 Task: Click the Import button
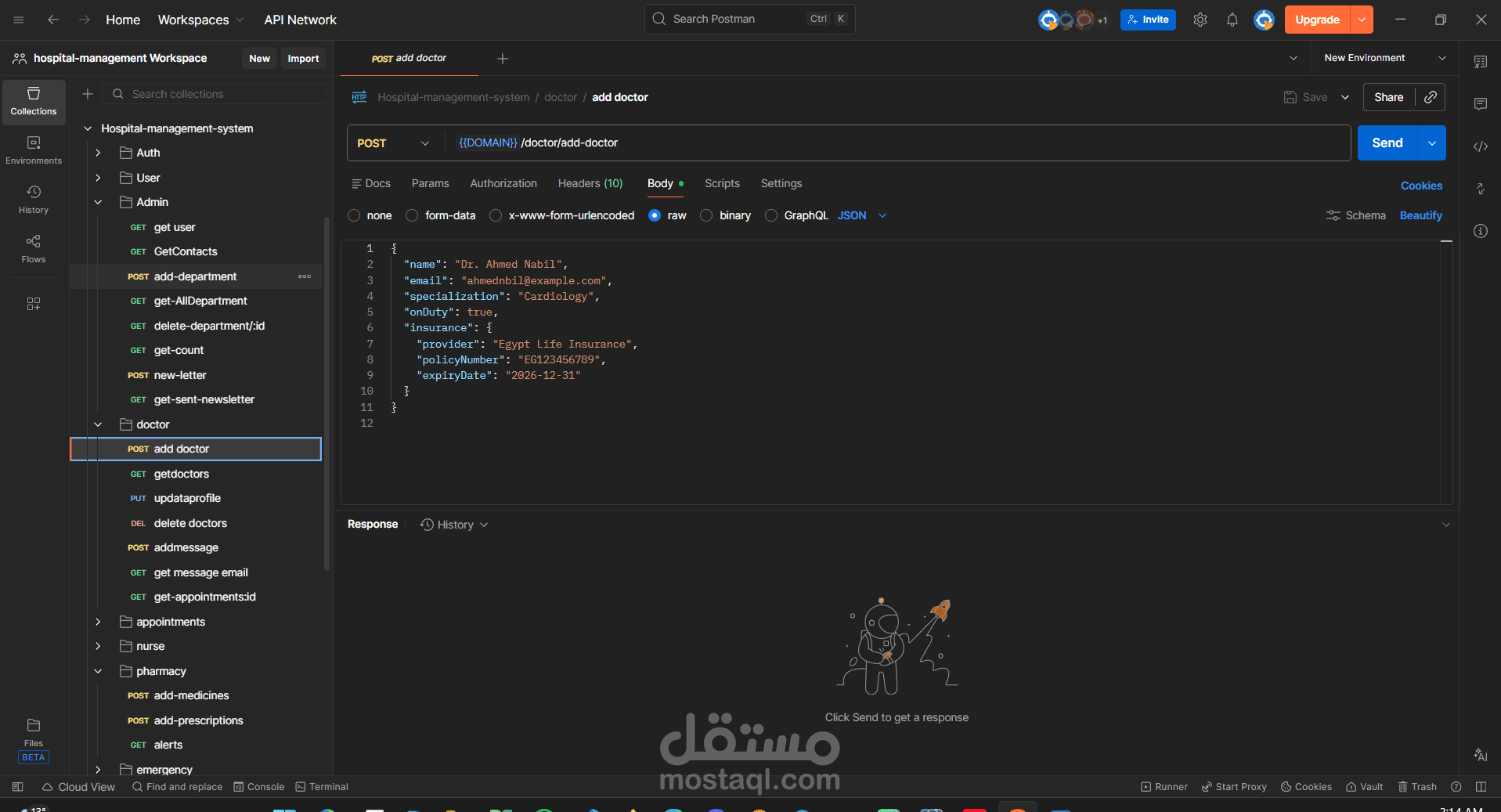(x=303, y=59)
